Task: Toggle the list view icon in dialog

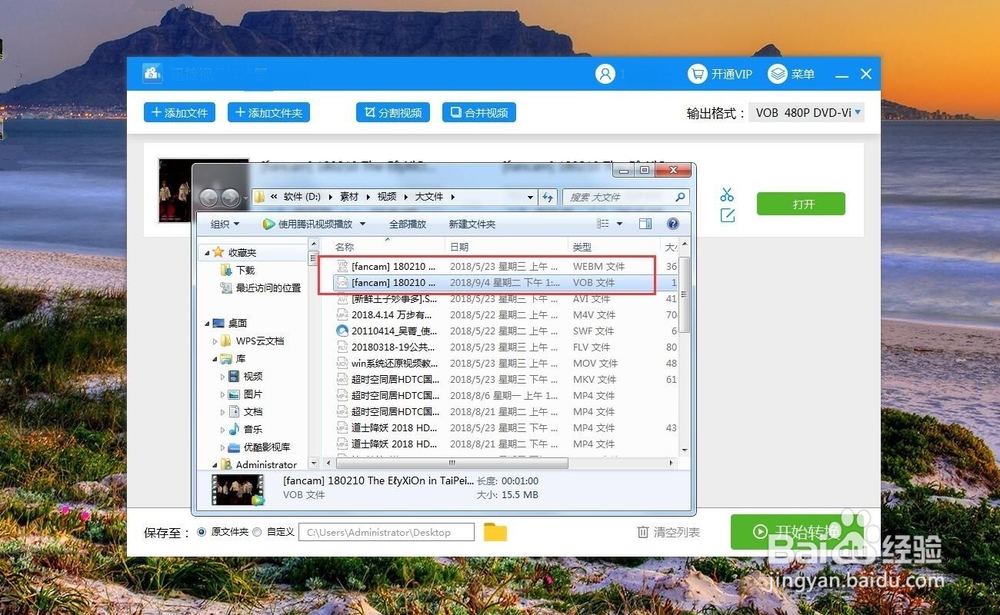Action: pos(604,222)
